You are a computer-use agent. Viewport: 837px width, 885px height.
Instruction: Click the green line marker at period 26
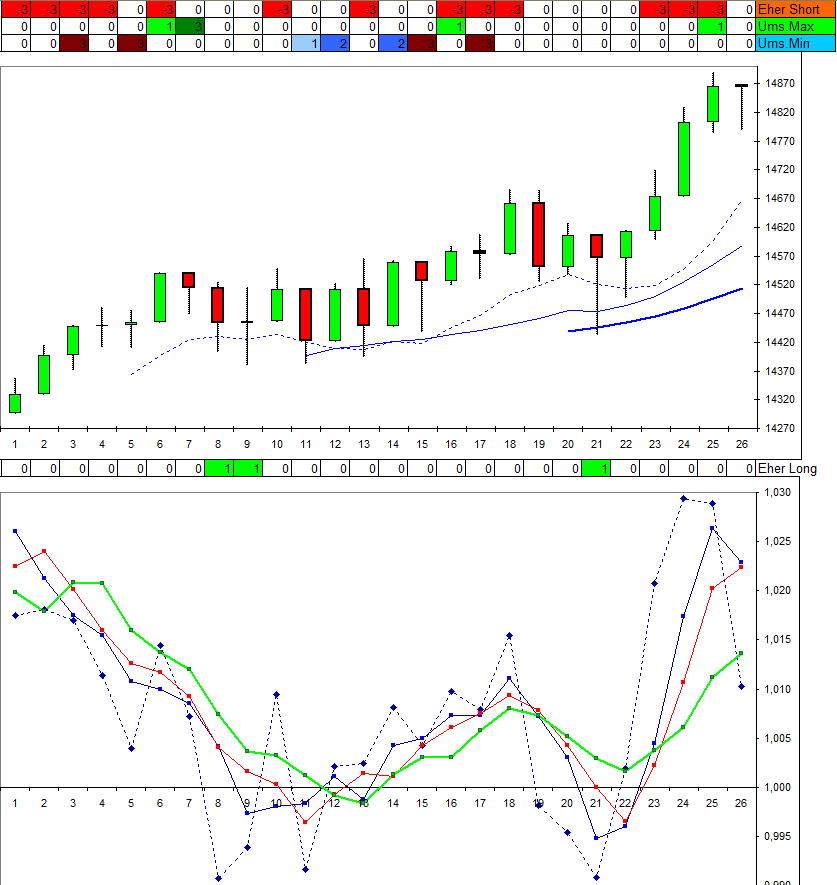pyautogui.click(x=741, y=653)
